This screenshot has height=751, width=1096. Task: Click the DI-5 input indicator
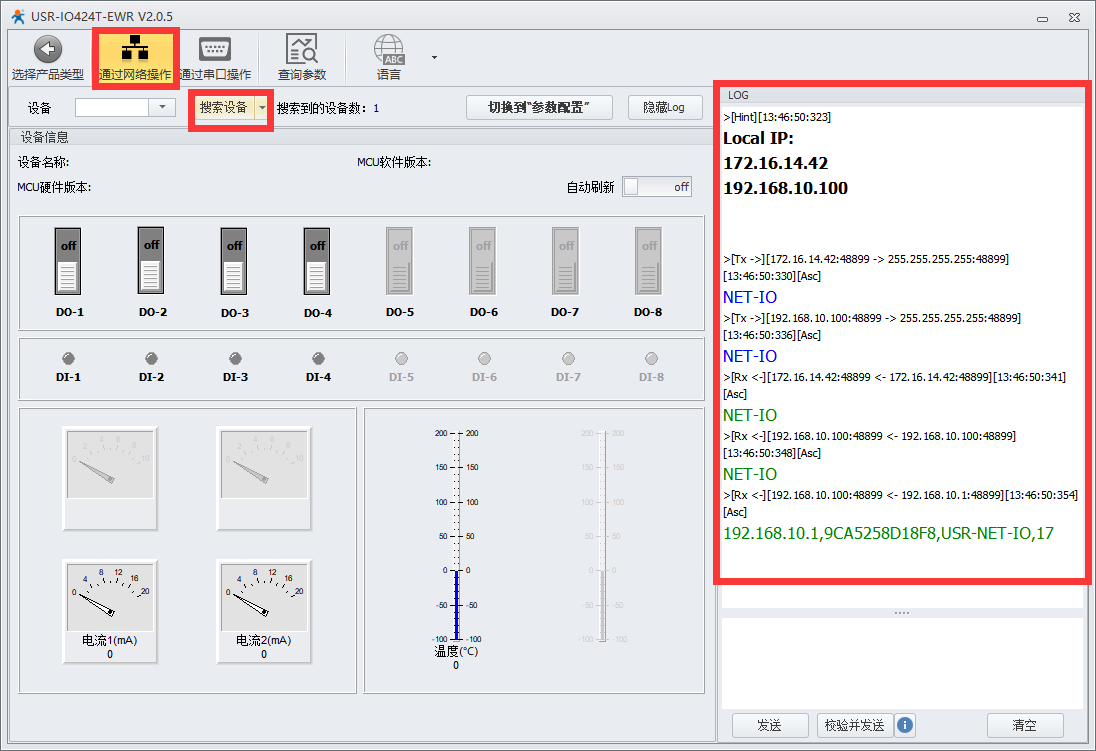tap(401, 359)
